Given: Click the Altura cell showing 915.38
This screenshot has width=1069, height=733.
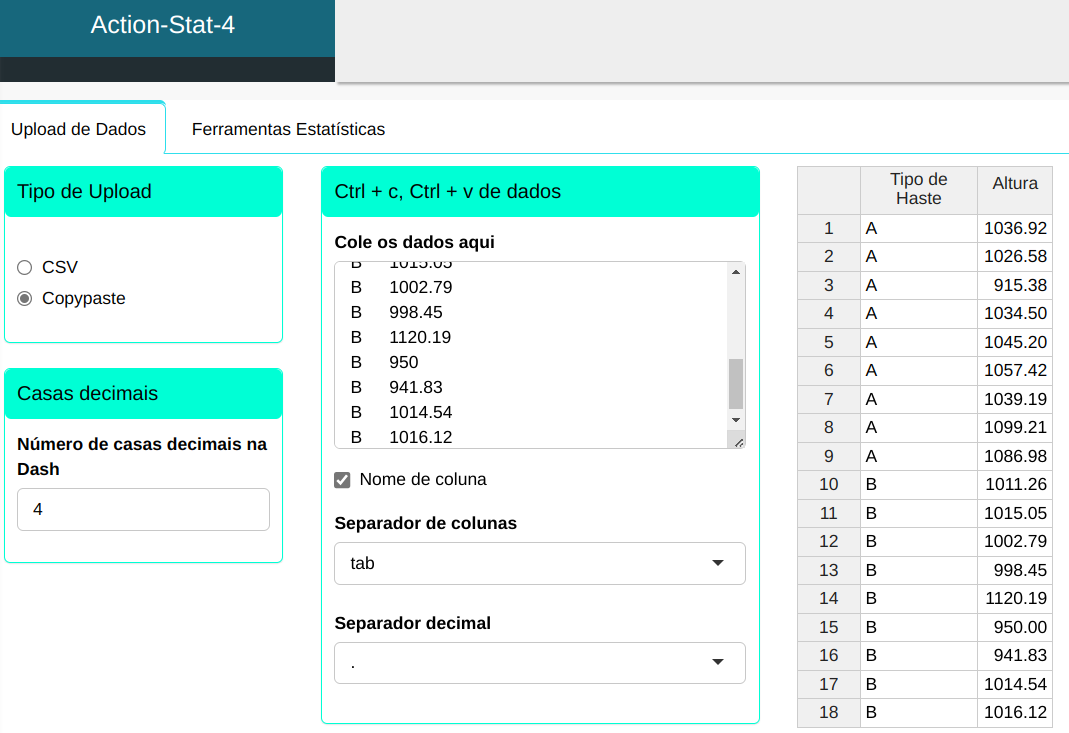Looking at the screenshot, I should click(x=1014, y=285).
